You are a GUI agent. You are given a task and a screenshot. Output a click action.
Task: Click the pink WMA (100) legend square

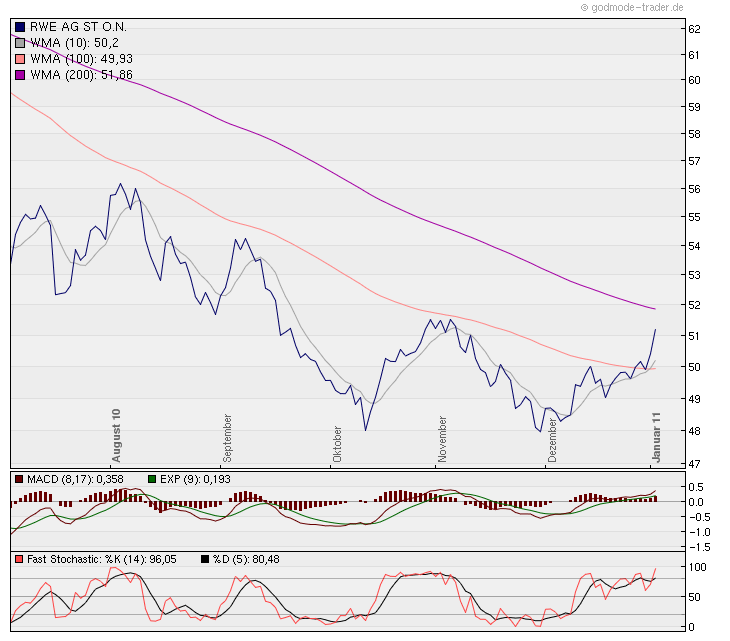coord(20,59)
